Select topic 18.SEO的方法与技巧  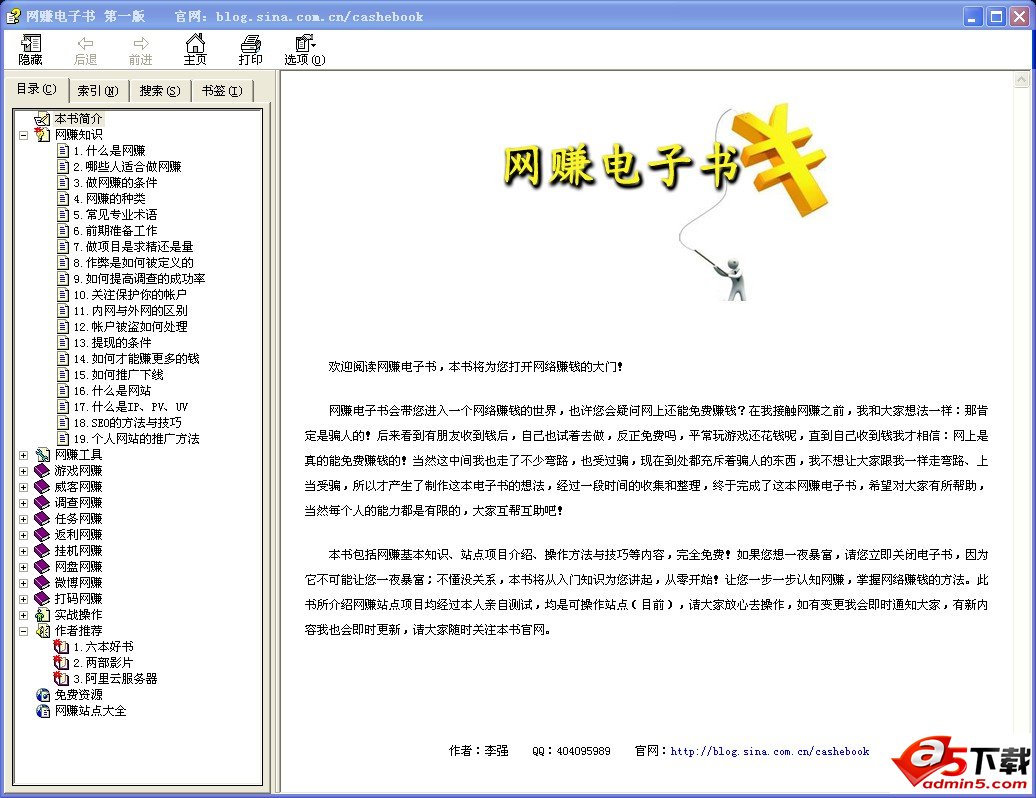[134, 422]
